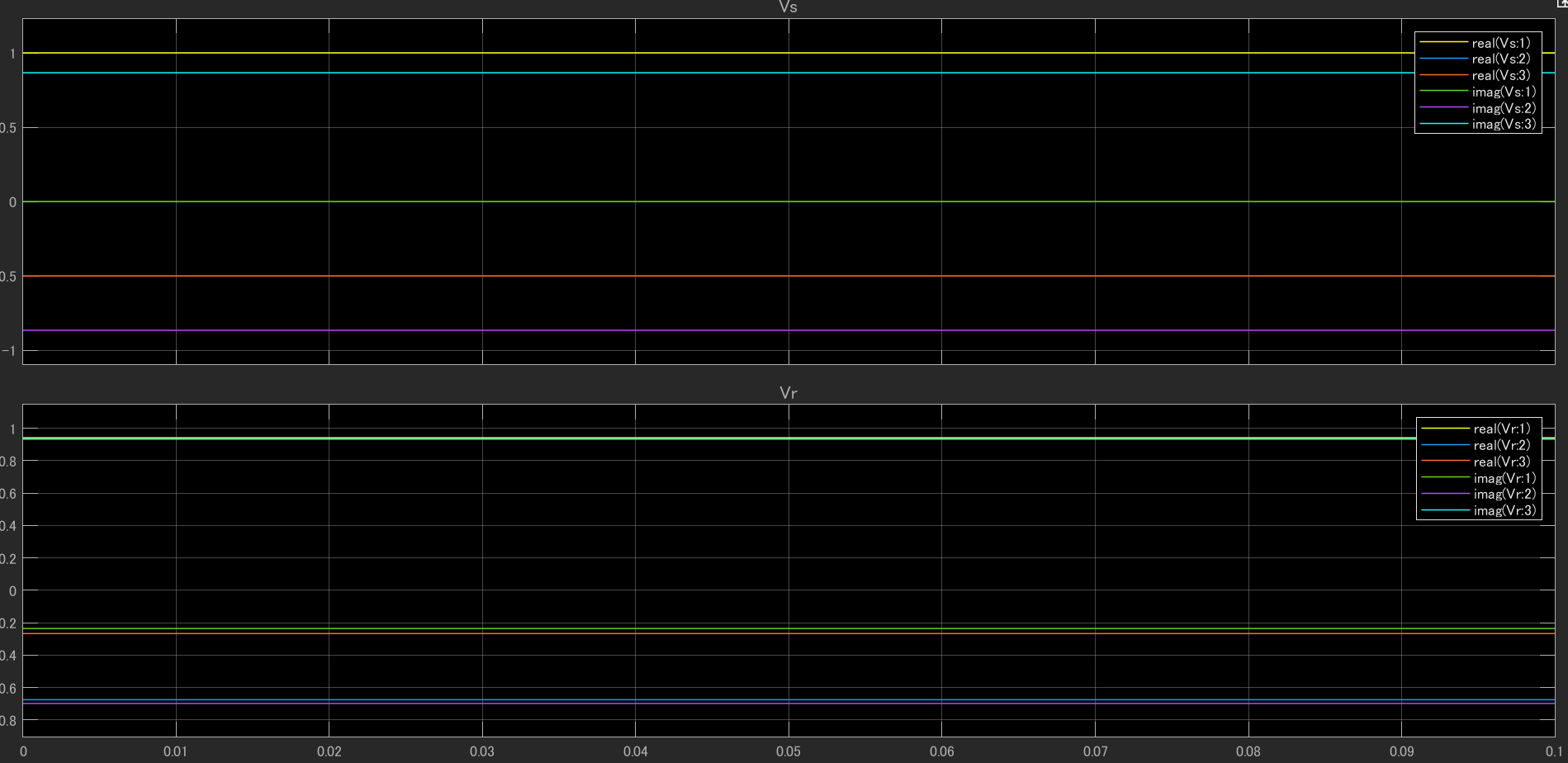The width and height of the screenshot is (1568, 763).
Task: Toggle visibility of imag(Vs:3) legend entry
Action: click(1501, 124)
